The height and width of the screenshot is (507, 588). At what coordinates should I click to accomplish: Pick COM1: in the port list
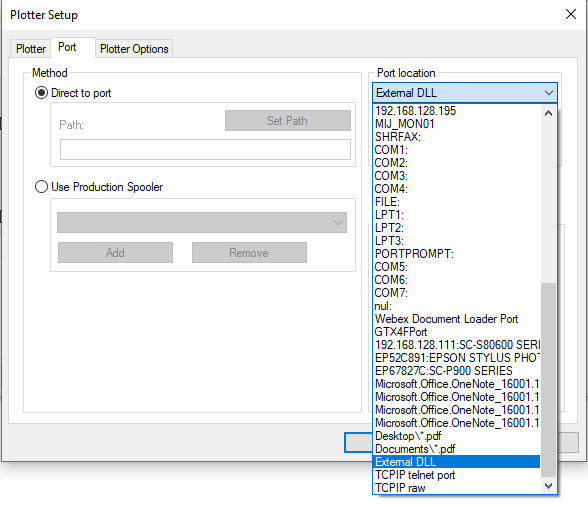coord(456,150)
